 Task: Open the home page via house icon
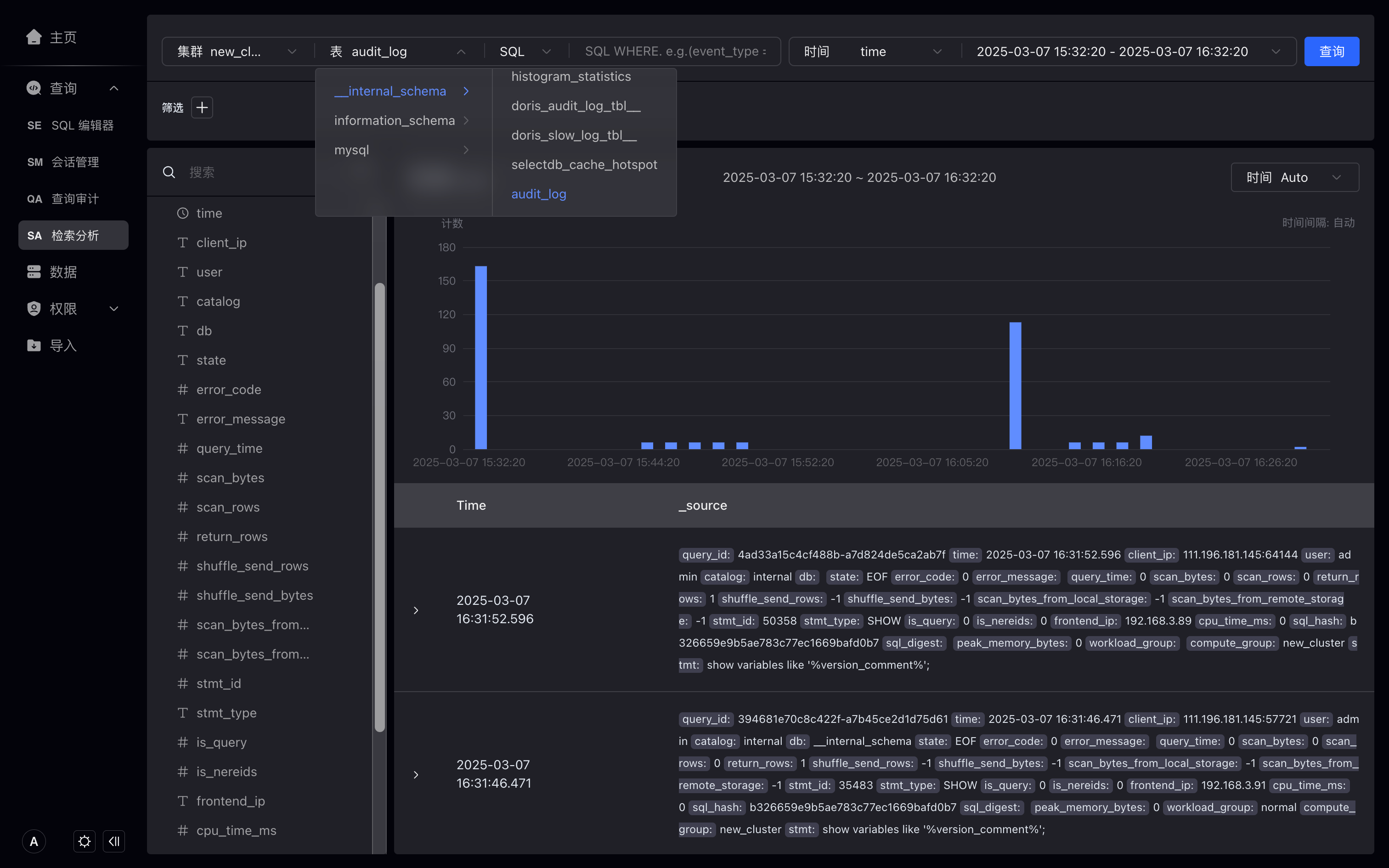(x=34, y=37)
